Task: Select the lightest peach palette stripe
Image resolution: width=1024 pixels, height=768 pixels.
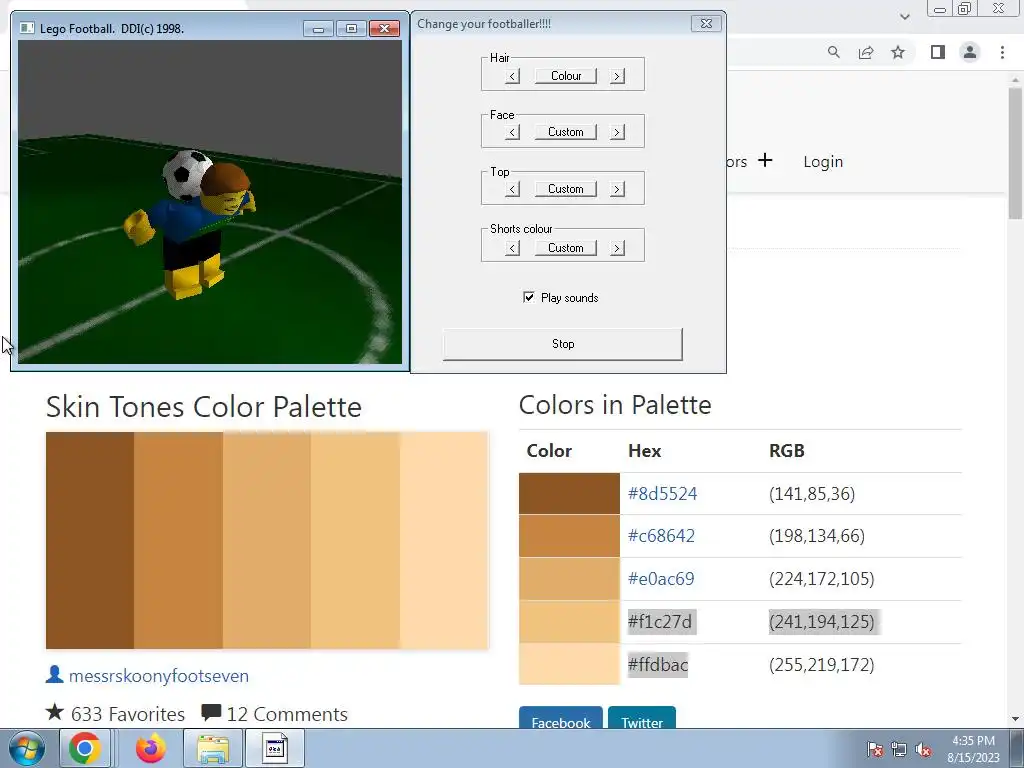Action: 444,540
